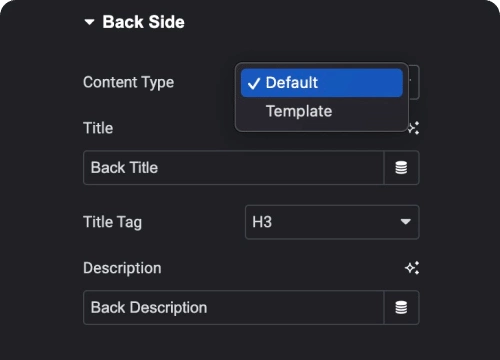Click the word Template in the dropdown list

299,111
